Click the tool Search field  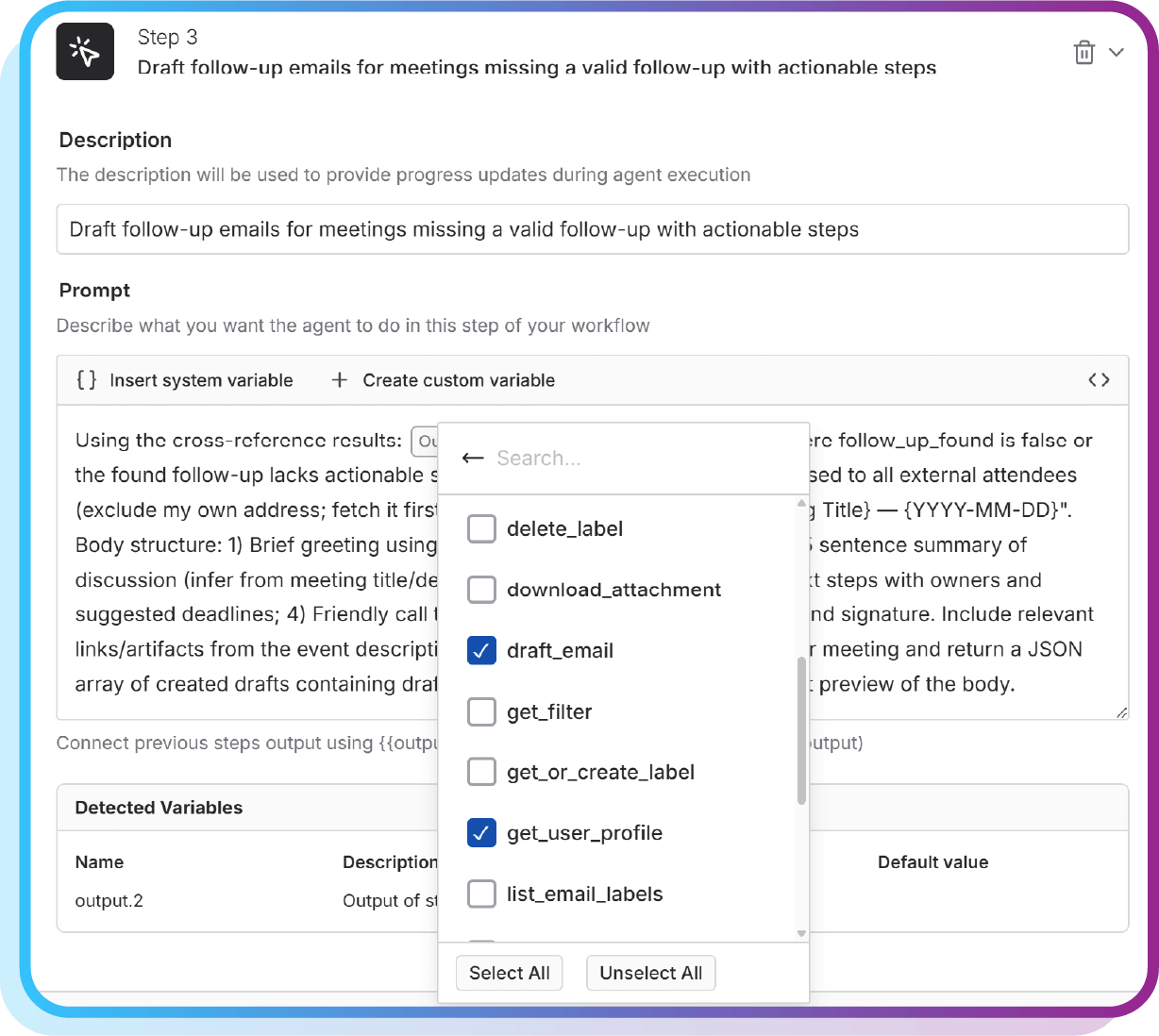(x=642, y=459)
